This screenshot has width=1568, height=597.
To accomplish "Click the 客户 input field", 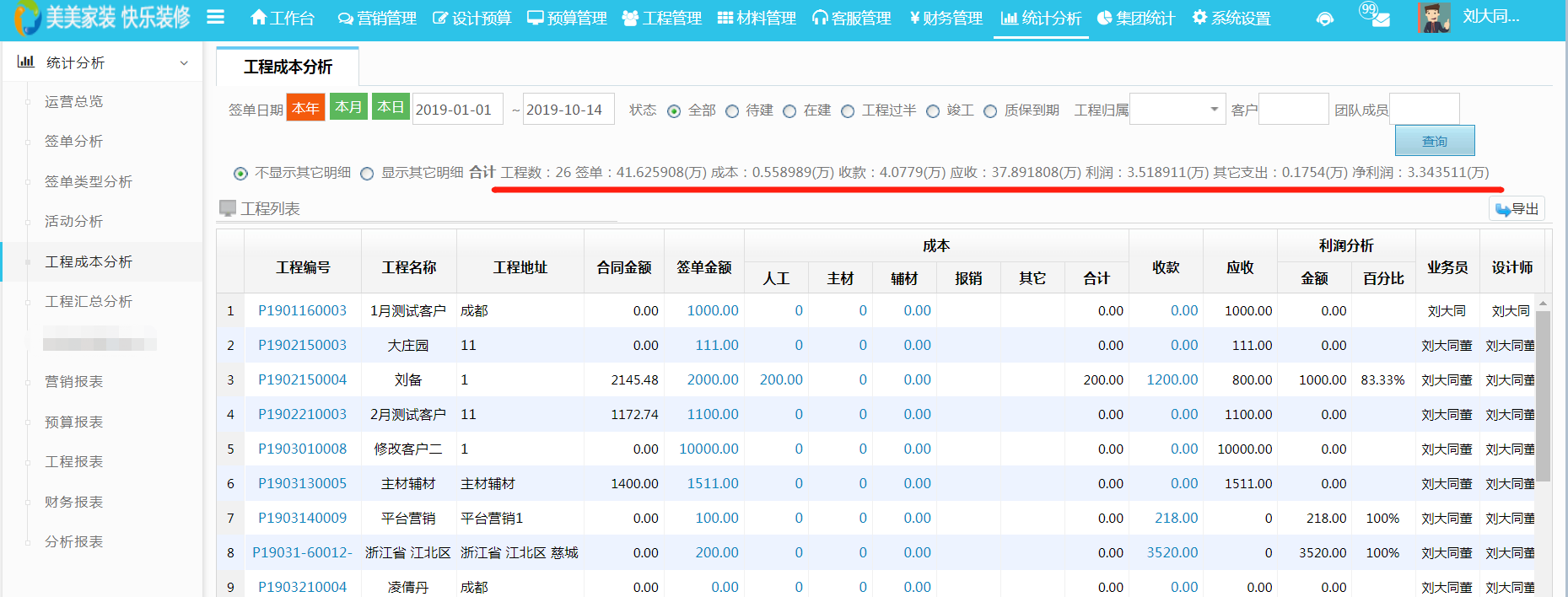I will coord(1293,110).
